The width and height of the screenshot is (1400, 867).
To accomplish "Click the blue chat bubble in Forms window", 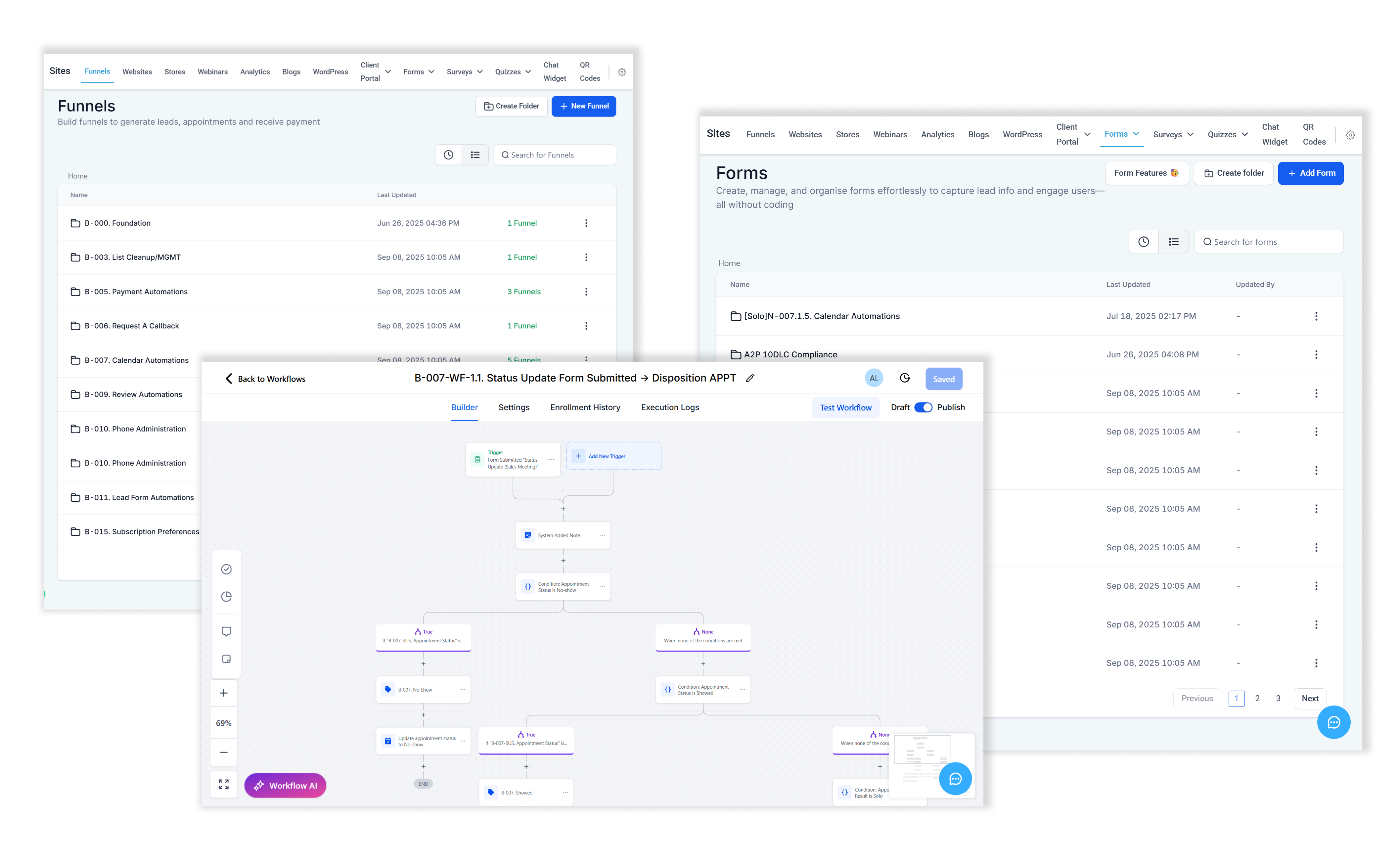I will coord(1333,722).
